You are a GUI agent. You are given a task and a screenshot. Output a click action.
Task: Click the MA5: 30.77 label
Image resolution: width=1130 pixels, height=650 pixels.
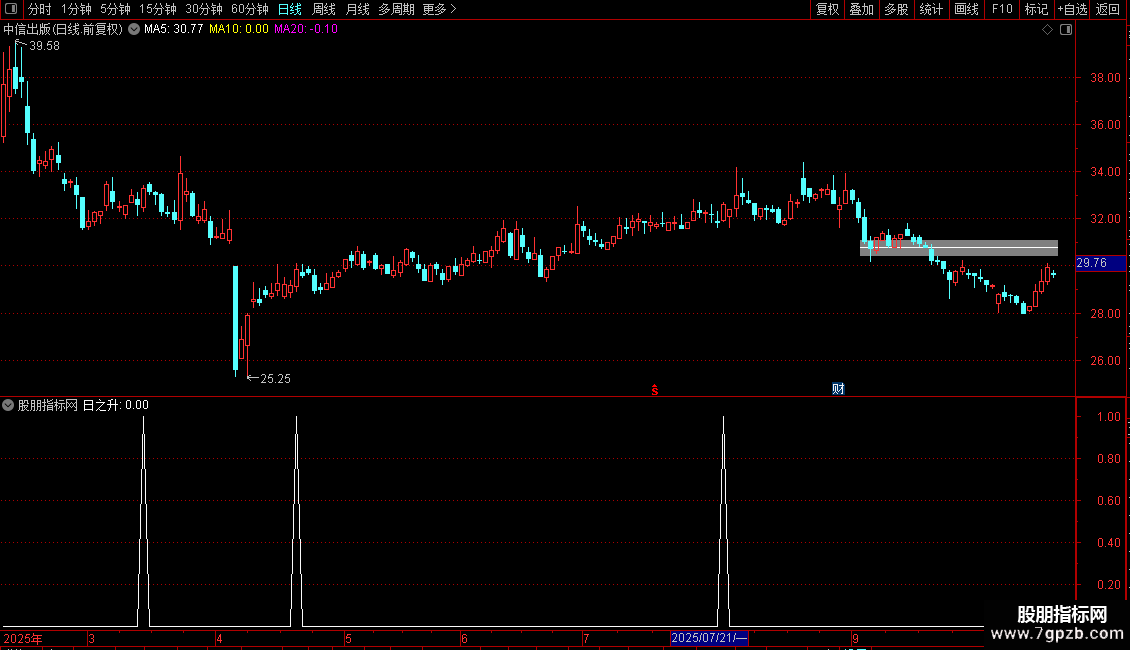point(174,29)
